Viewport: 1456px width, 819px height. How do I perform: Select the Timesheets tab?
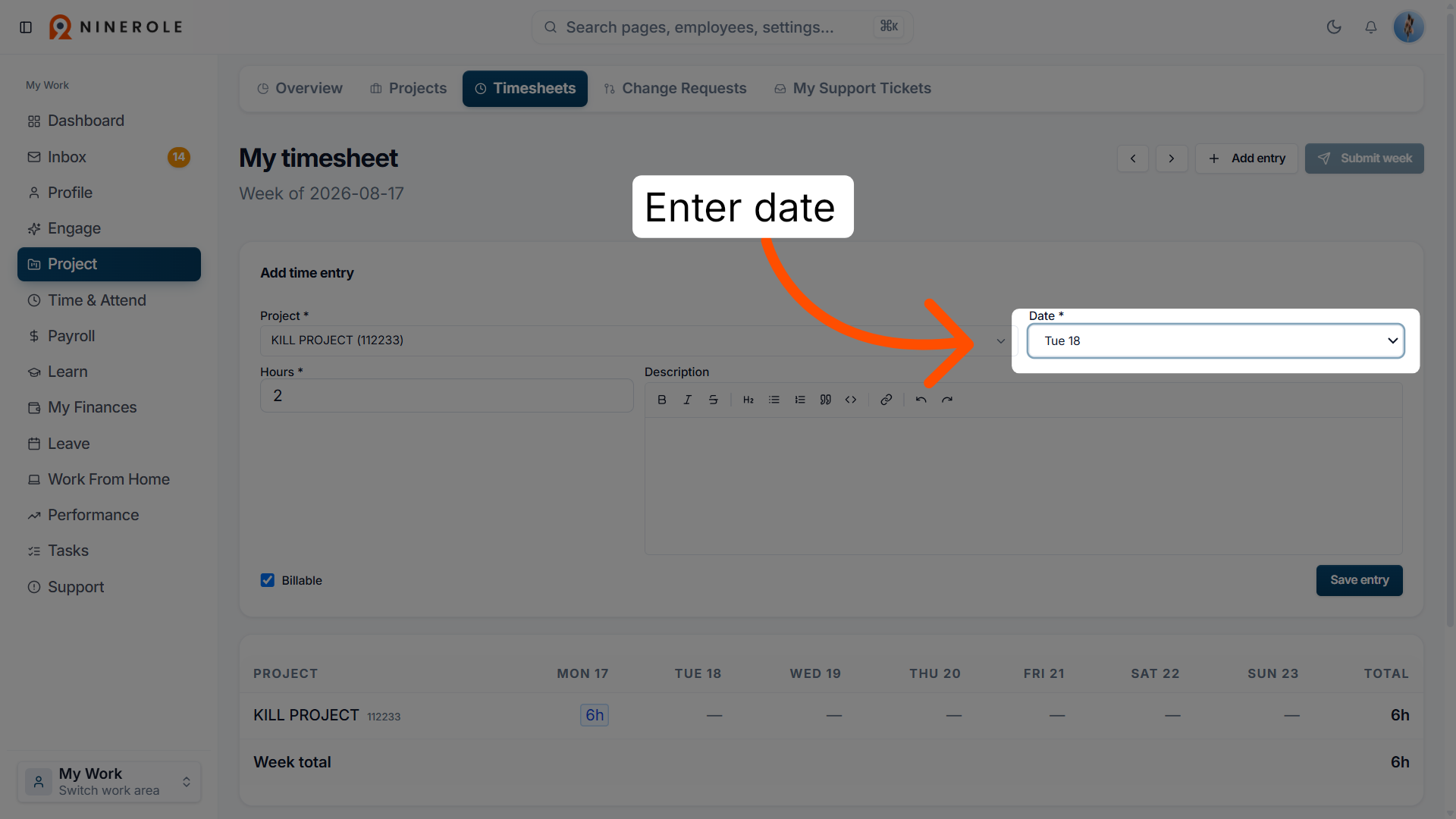tap(525, 89)
